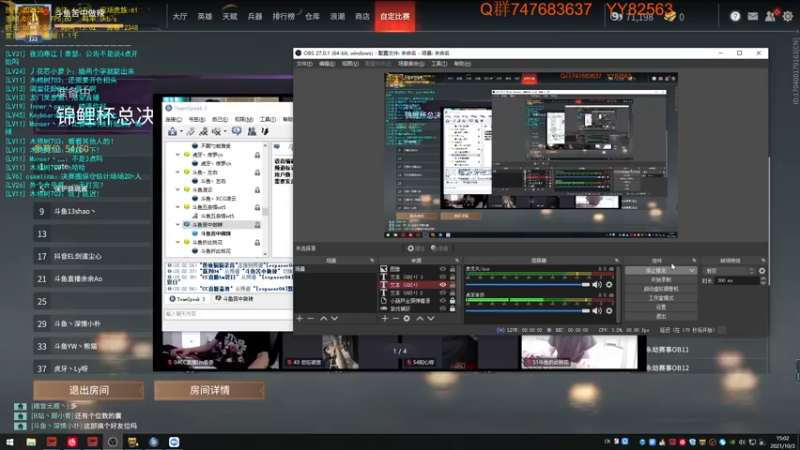Adjust 桌面音频 volume slider

(x=528, y=311)
